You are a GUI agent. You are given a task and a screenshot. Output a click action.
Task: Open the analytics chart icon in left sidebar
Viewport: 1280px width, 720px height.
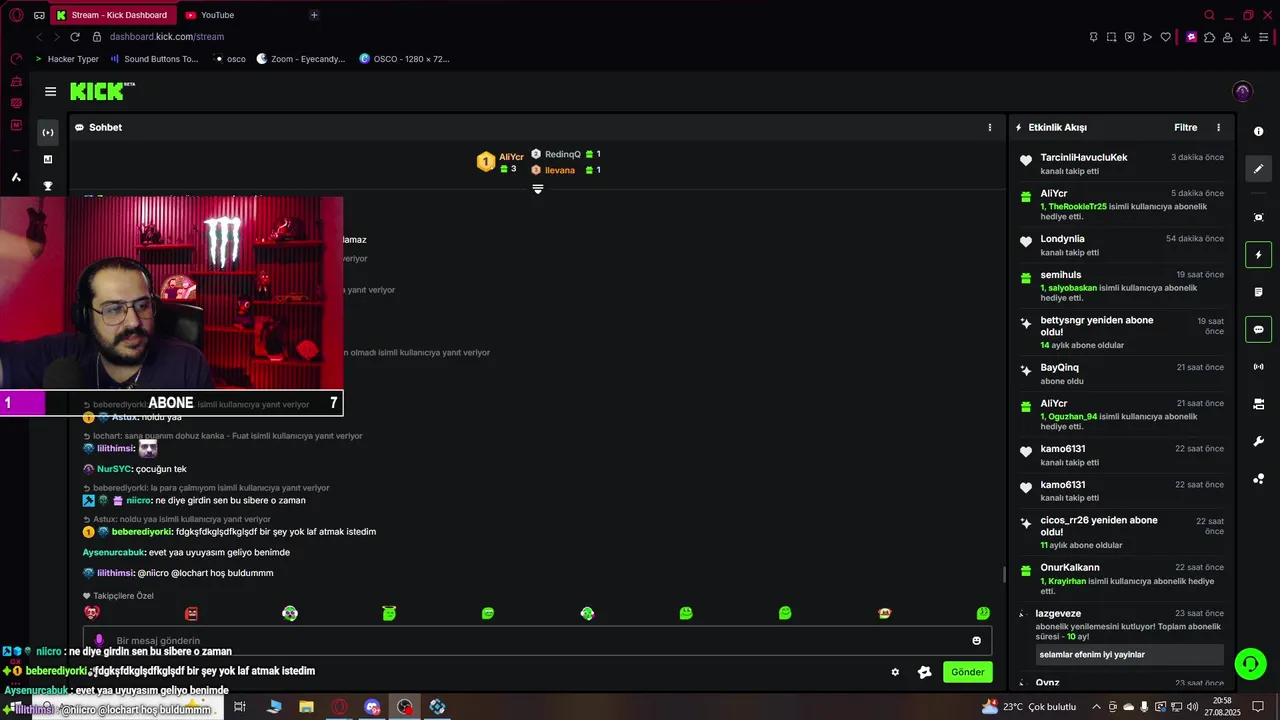click(x=47, y=159)
